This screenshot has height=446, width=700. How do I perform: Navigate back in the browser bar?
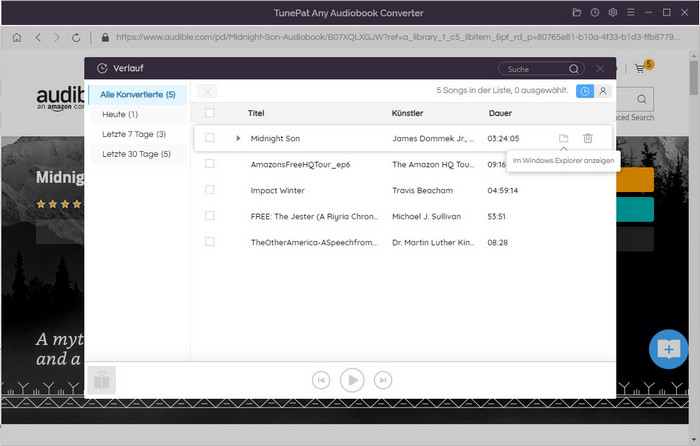coord(38,38)
